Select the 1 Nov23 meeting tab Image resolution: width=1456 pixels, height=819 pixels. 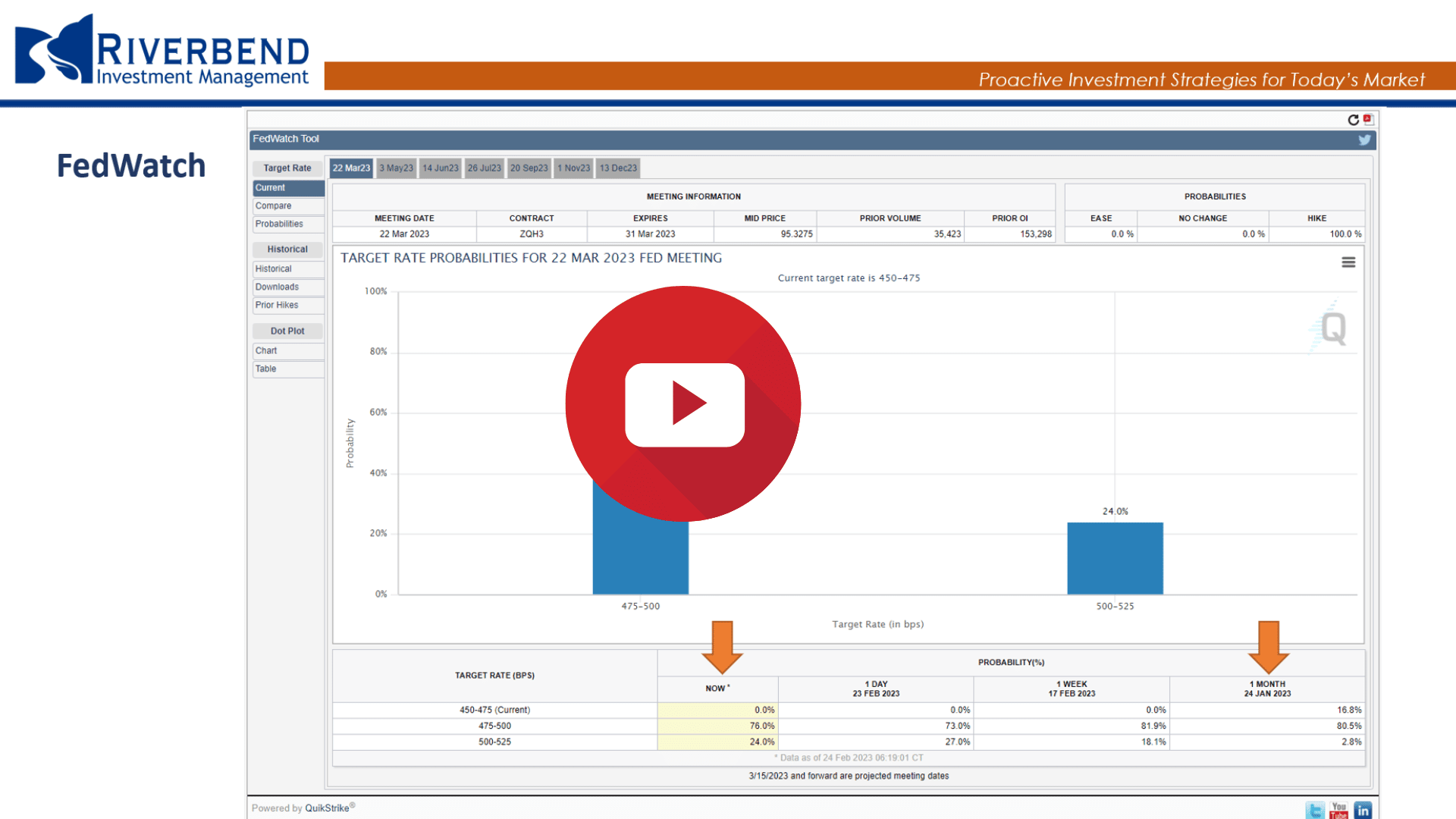click(x=573, y=168)
